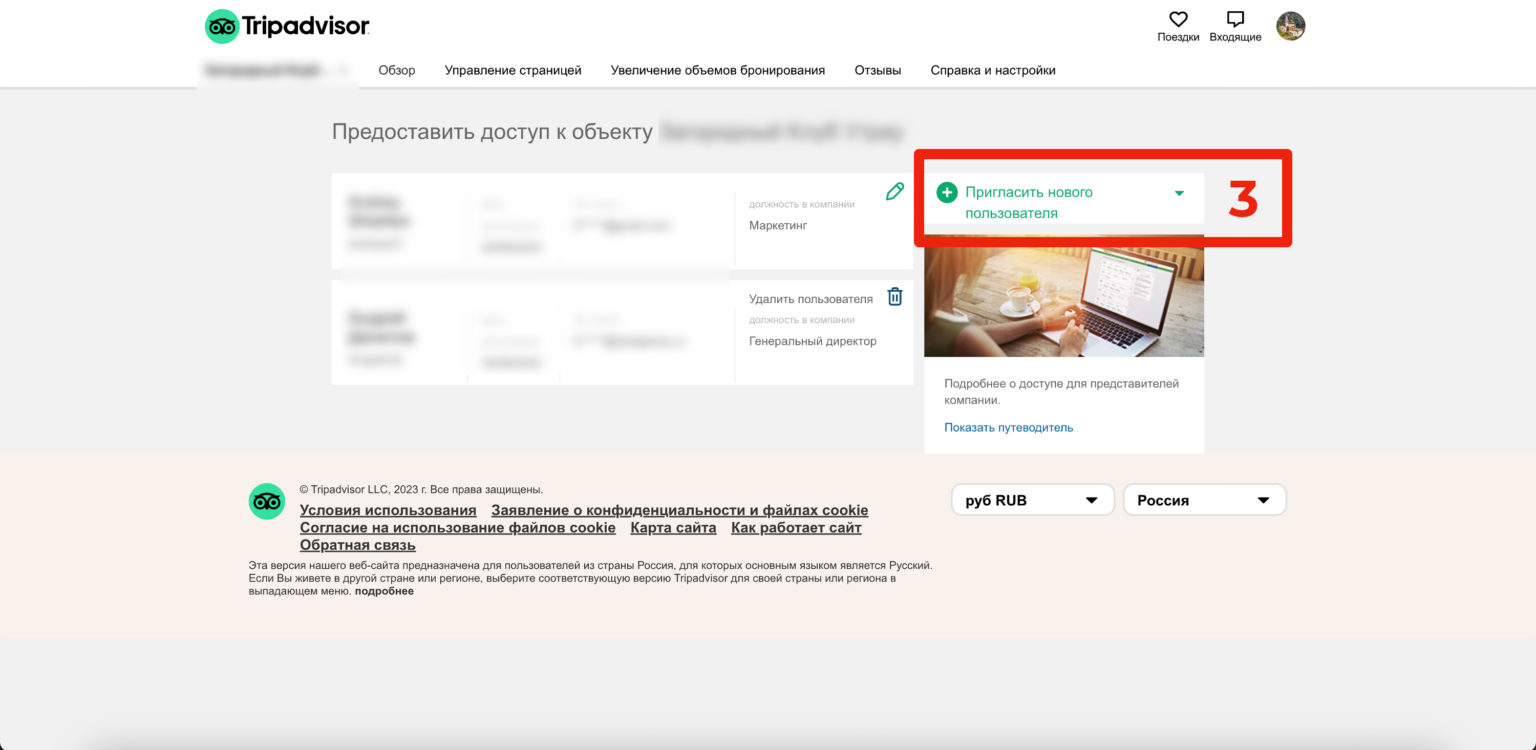Select the Генеральный директор position text
Viewport: 1536px width, 750px height.
(813, 341)
